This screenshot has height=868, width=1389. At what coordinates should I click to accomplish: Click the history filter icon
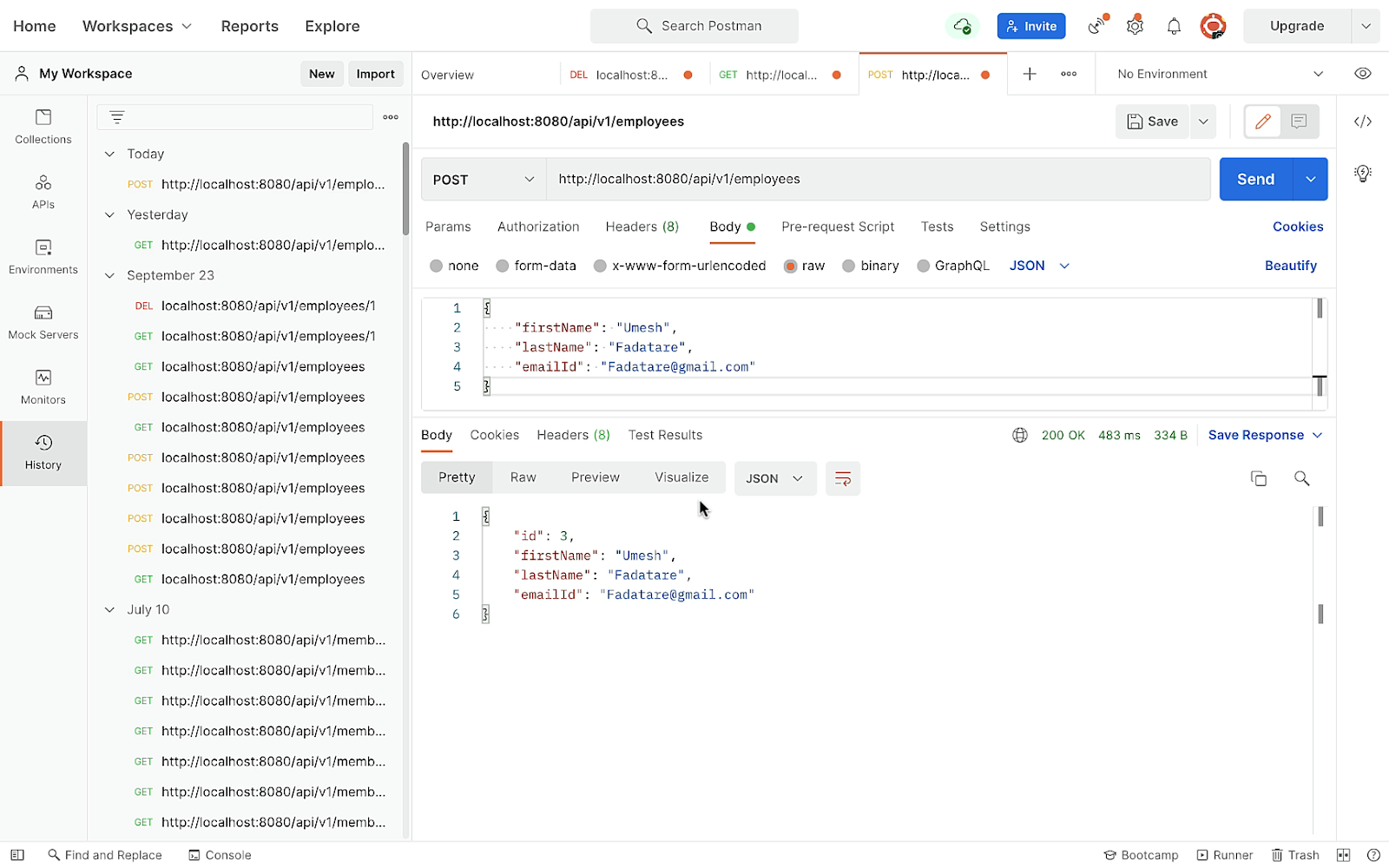coord(117,117)
